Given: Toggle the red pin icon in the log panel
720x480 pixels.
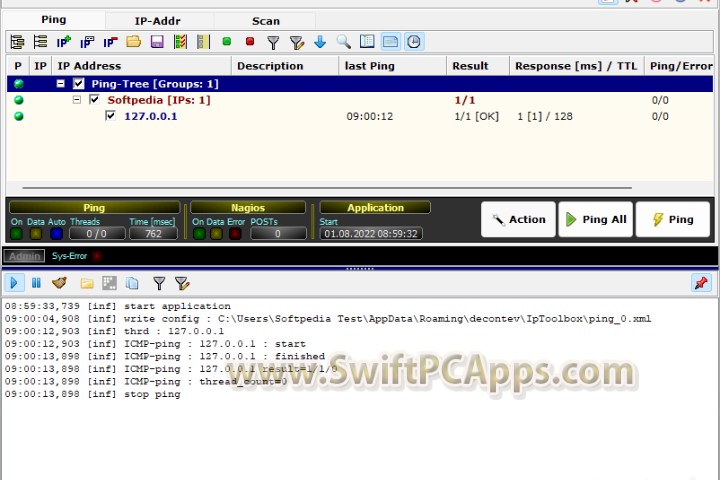Looking at the screenshot, I should click(701, 283).
